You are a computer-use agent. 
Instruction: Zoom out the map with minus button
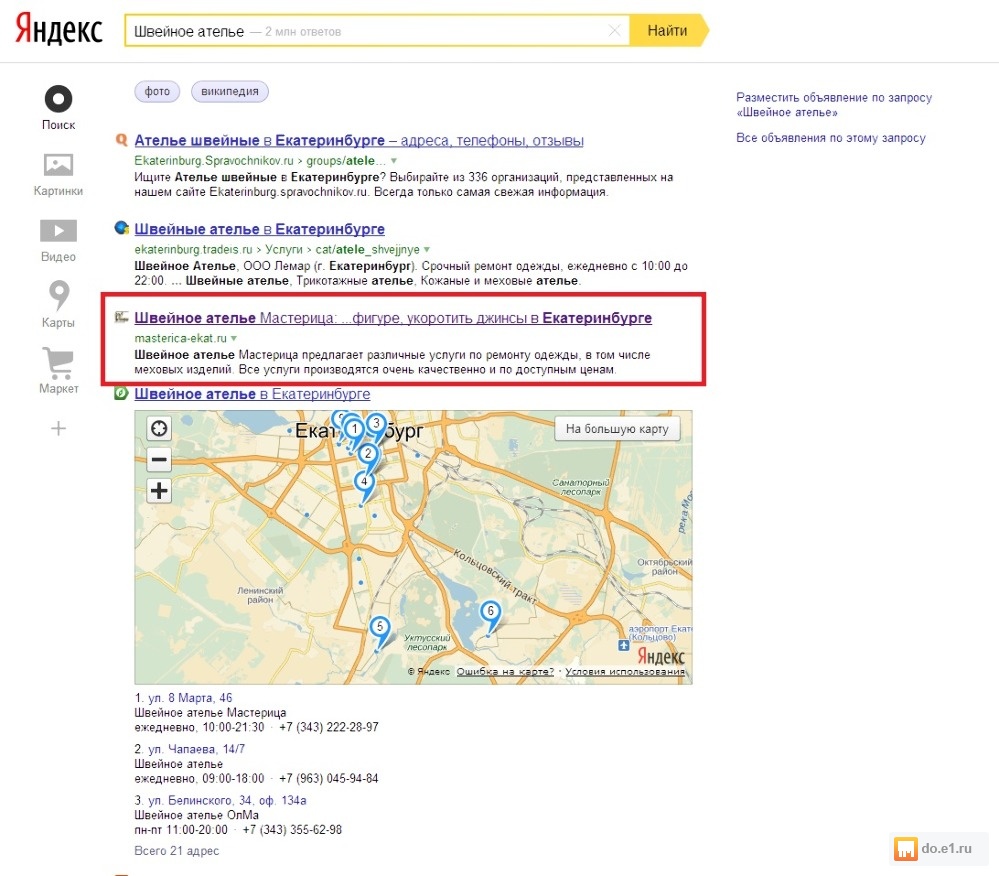(159, 459)
